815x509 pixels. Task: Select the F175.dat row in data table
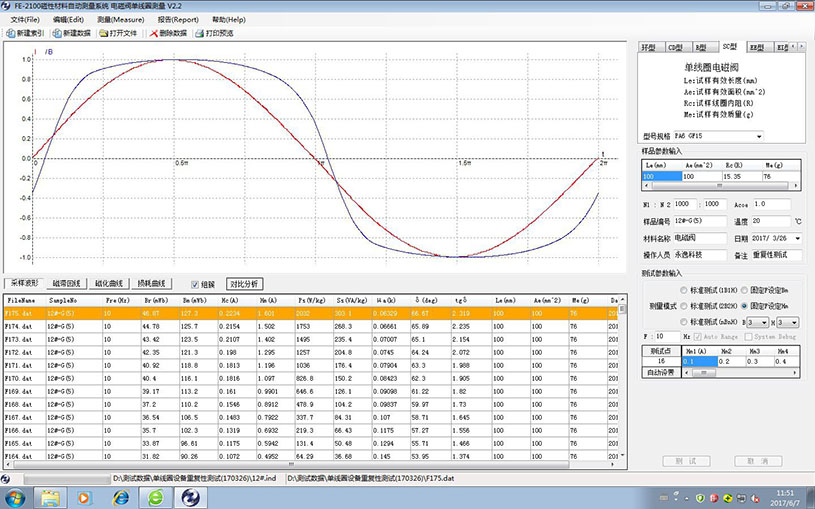311,314
